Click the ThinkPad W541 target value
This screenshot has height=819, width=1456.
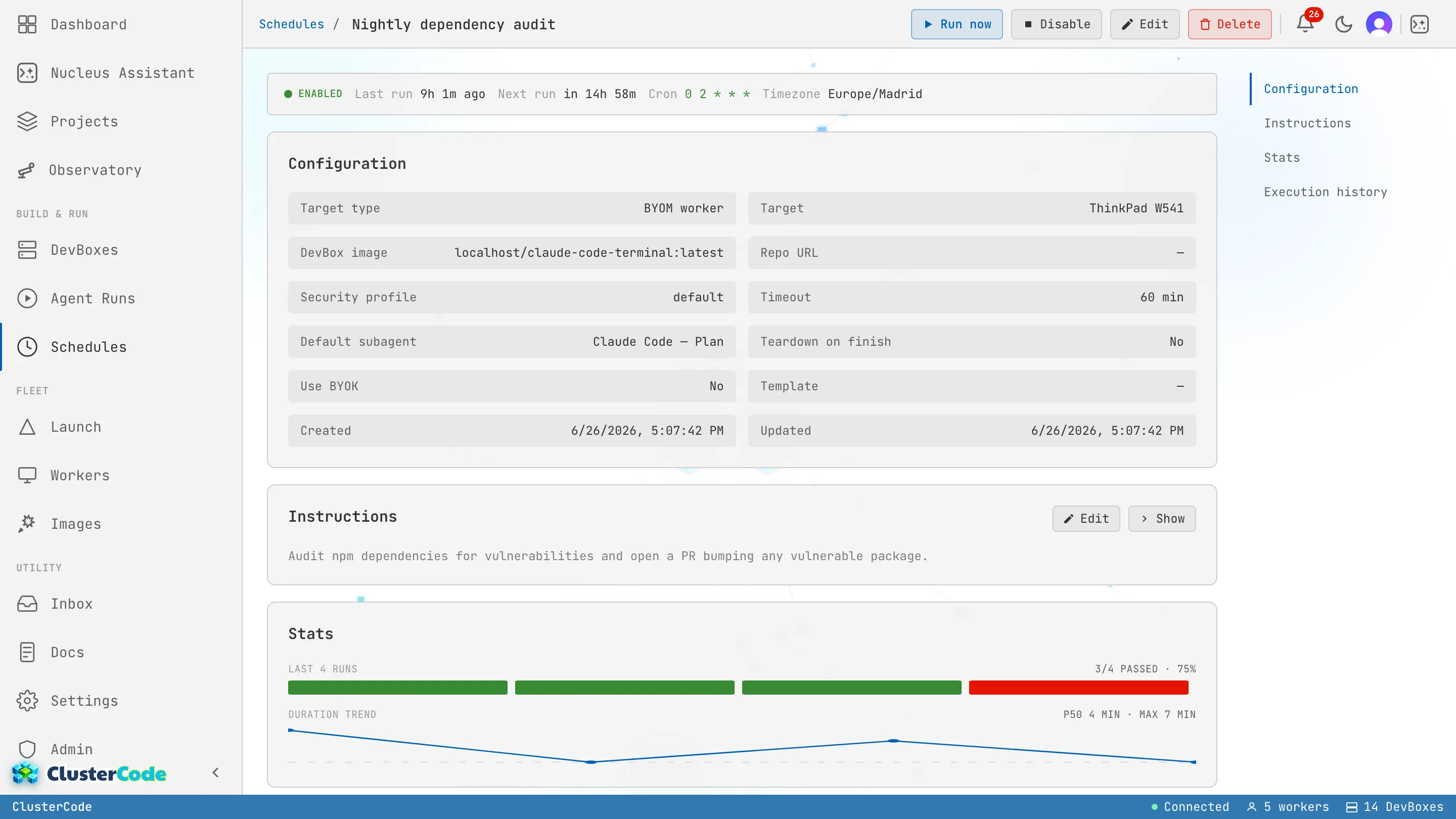tap(1136, 208)
